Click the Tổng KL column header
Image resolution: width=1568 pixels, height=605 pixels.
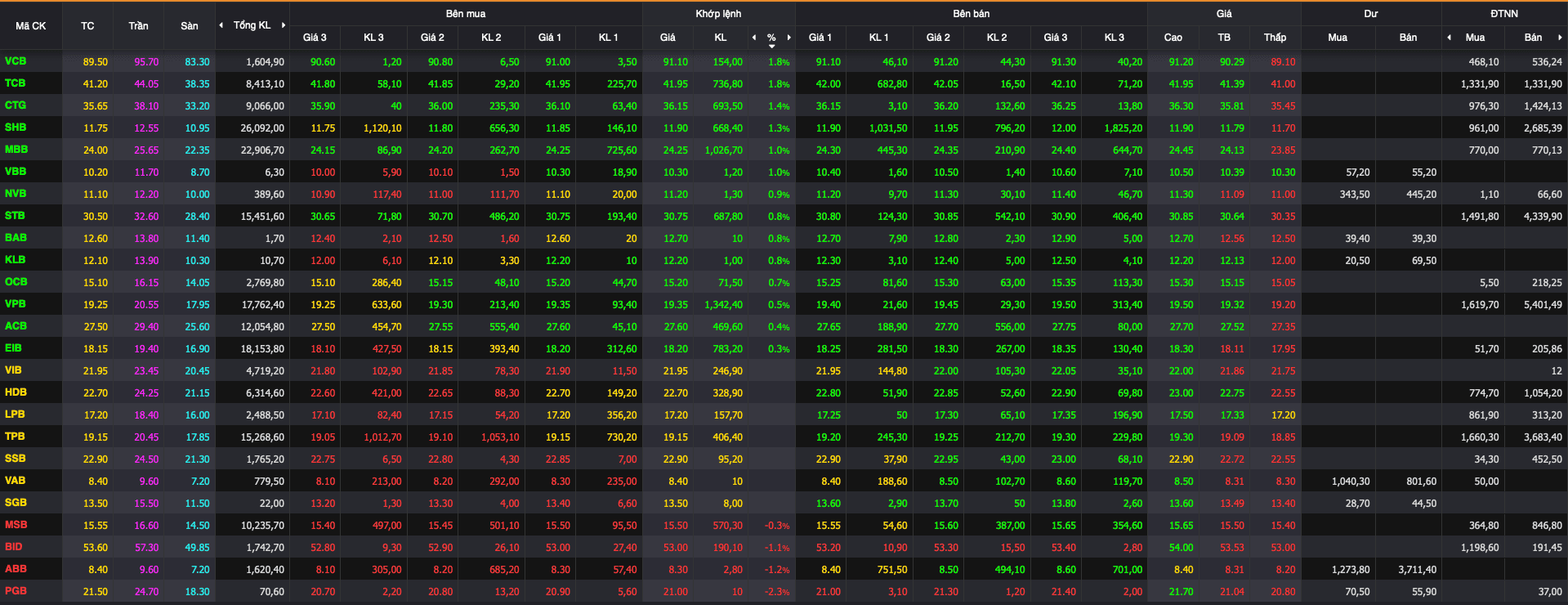click(252, 25)
